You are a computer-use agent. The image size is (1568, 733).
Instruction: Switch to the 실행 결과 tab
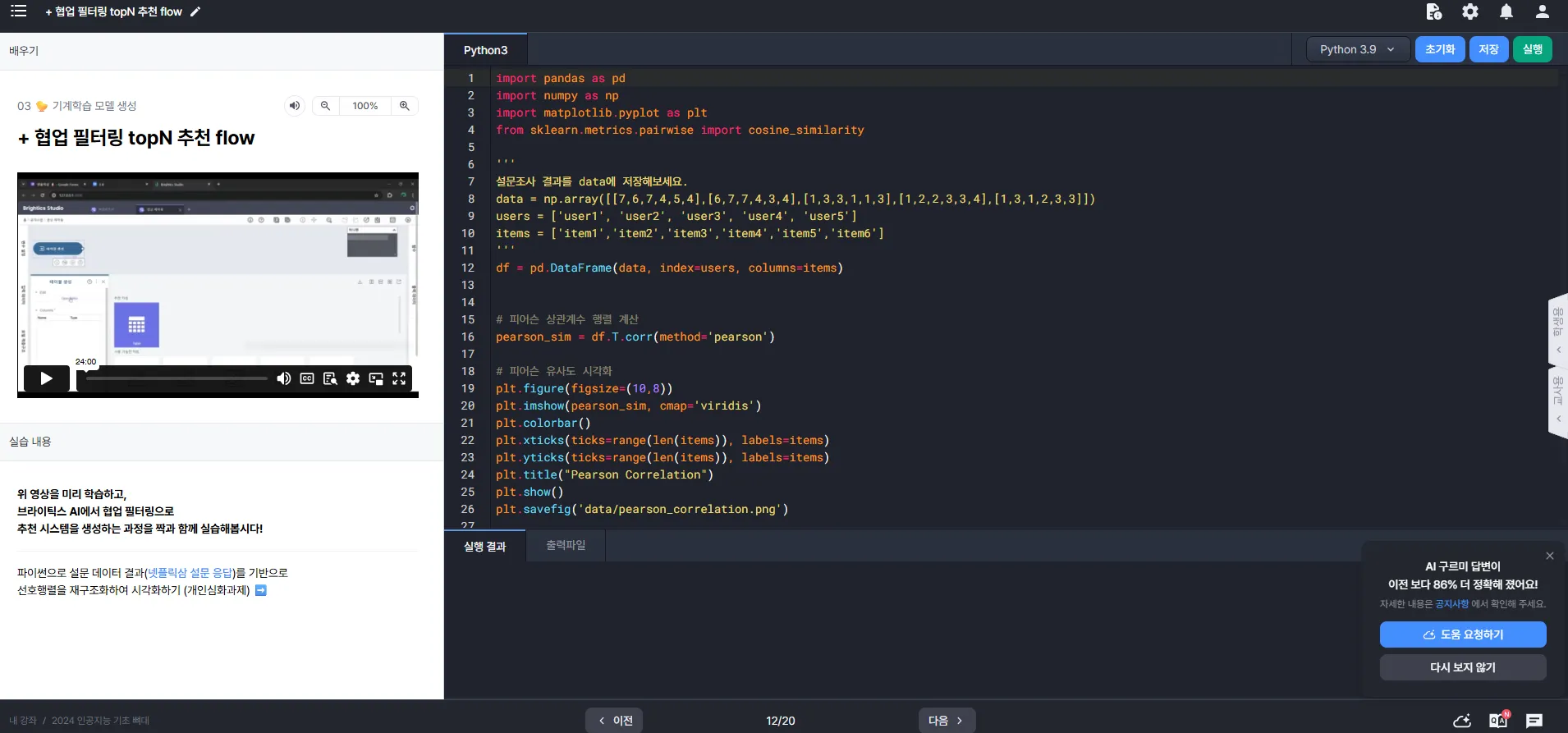[484, 546]
